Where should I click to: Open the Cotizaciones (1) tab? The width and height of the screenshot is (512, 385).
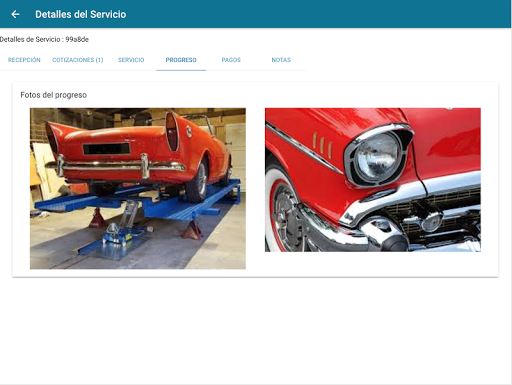tap(78, 60)
